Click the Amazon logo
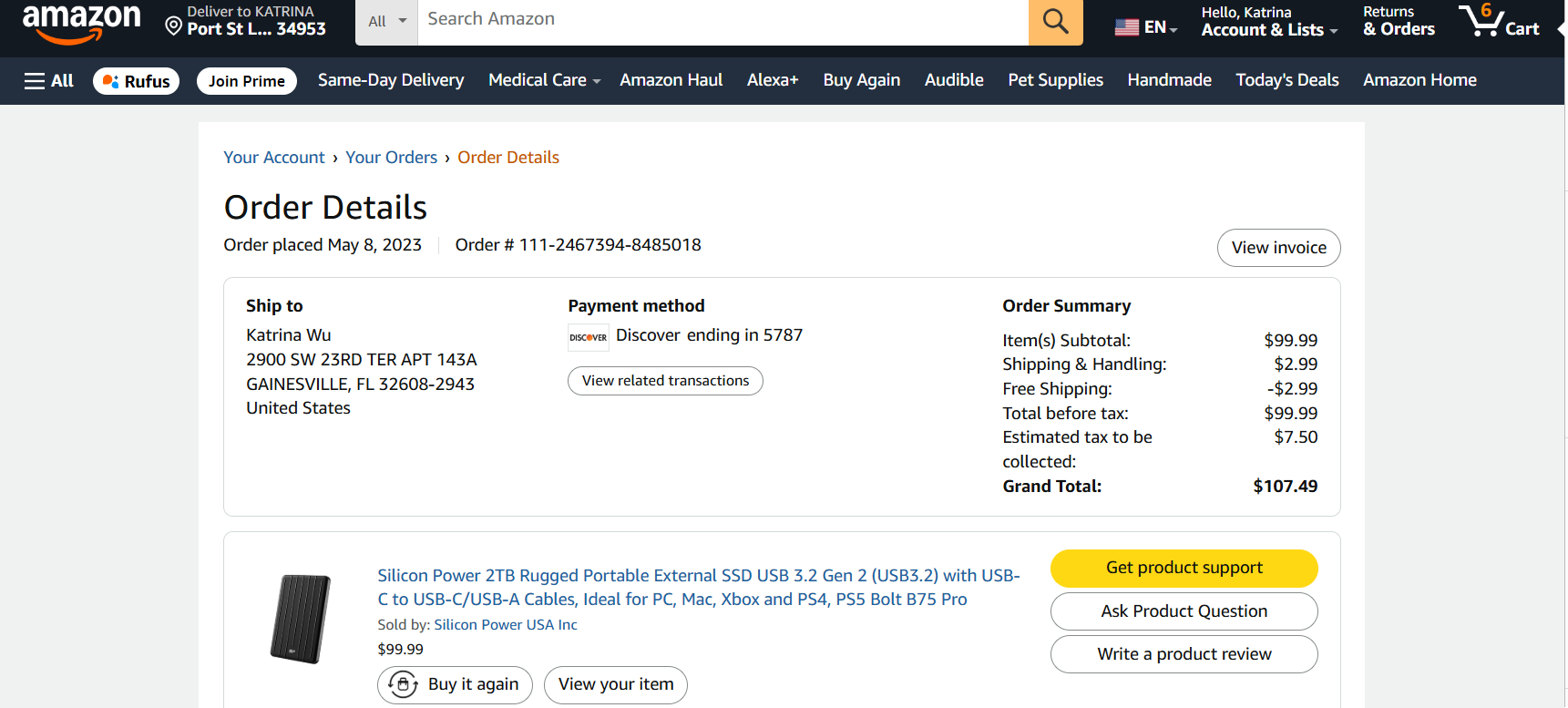The height and width of the screenshot is (708, 1568). 81,22
